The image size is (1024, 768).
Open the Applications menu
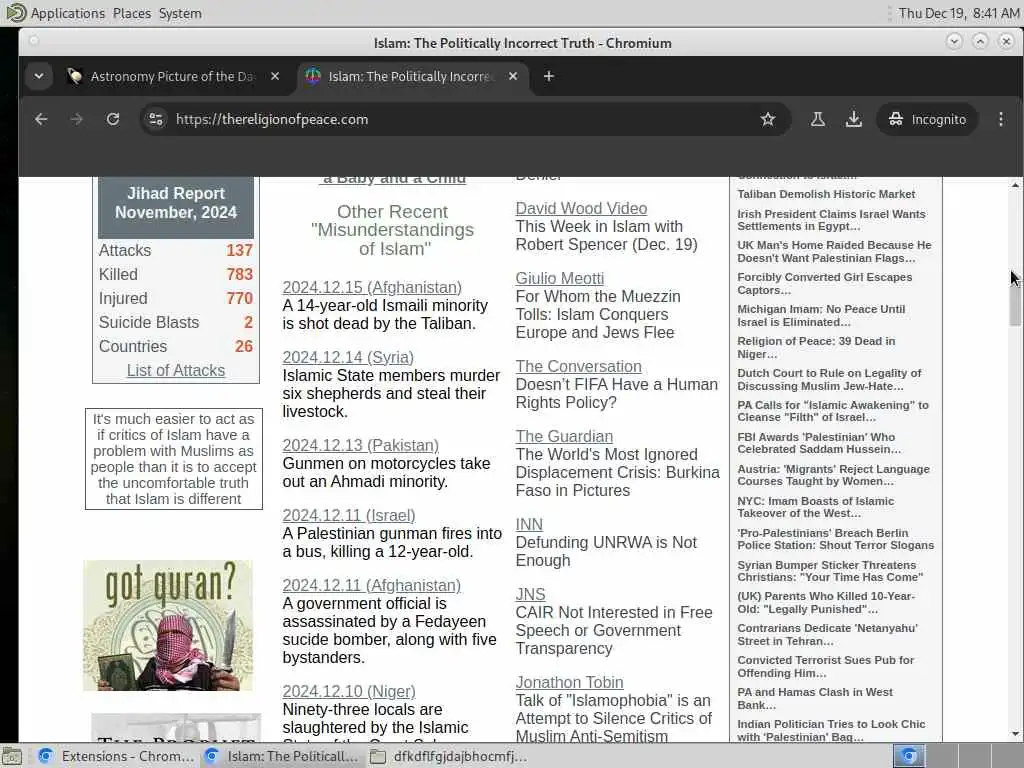[x=67, y=13]
